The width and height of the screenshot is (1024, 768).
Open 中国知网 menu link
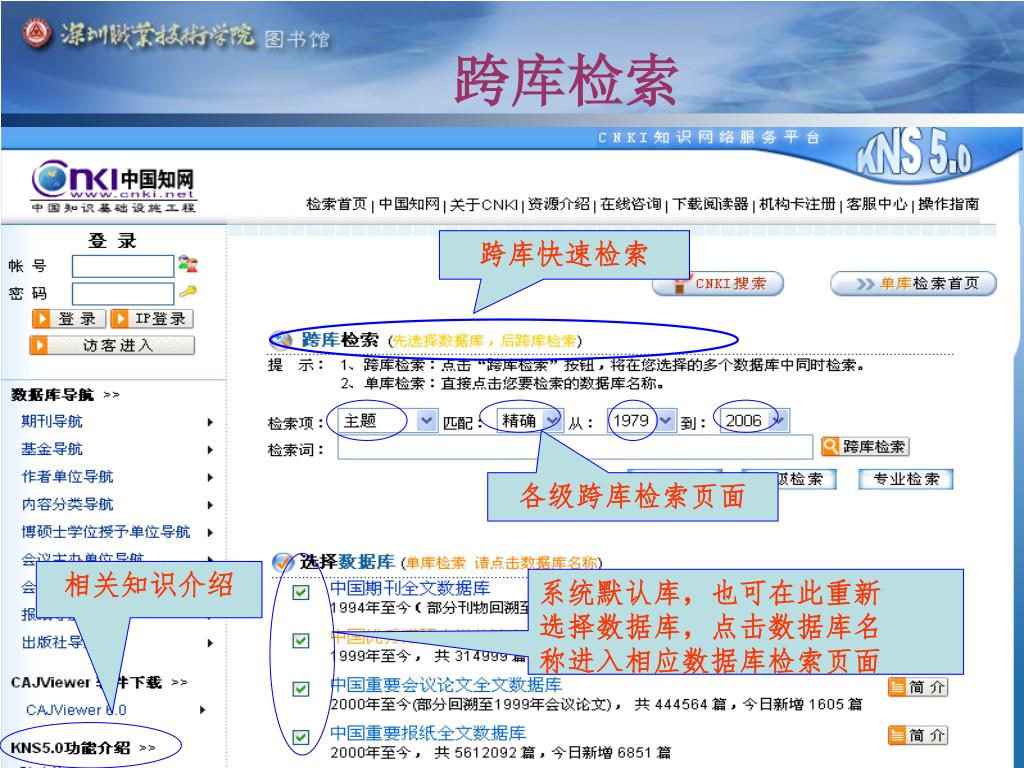tap(409, 204)
